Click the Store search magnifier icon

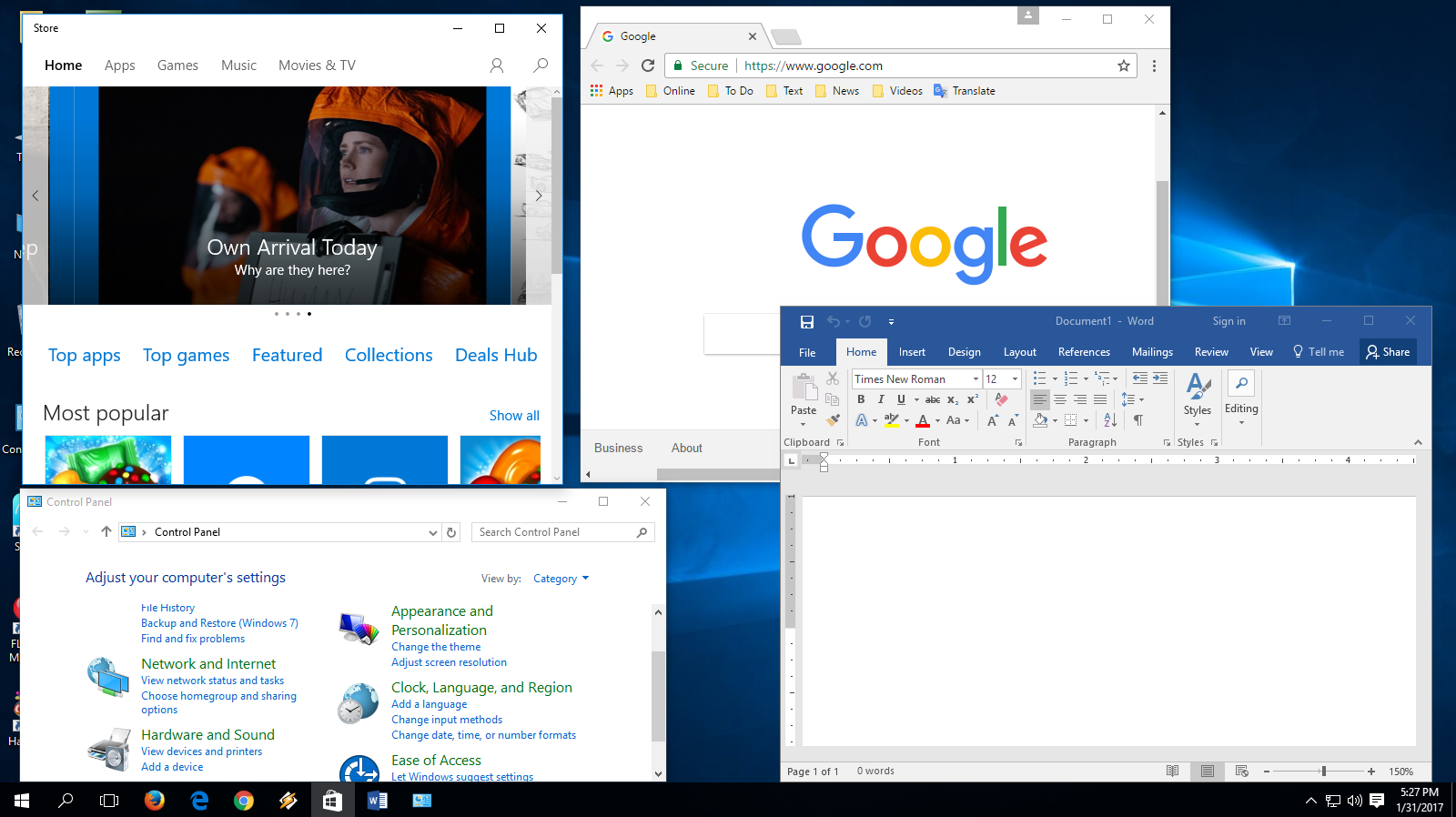click(x=541, y=66)
